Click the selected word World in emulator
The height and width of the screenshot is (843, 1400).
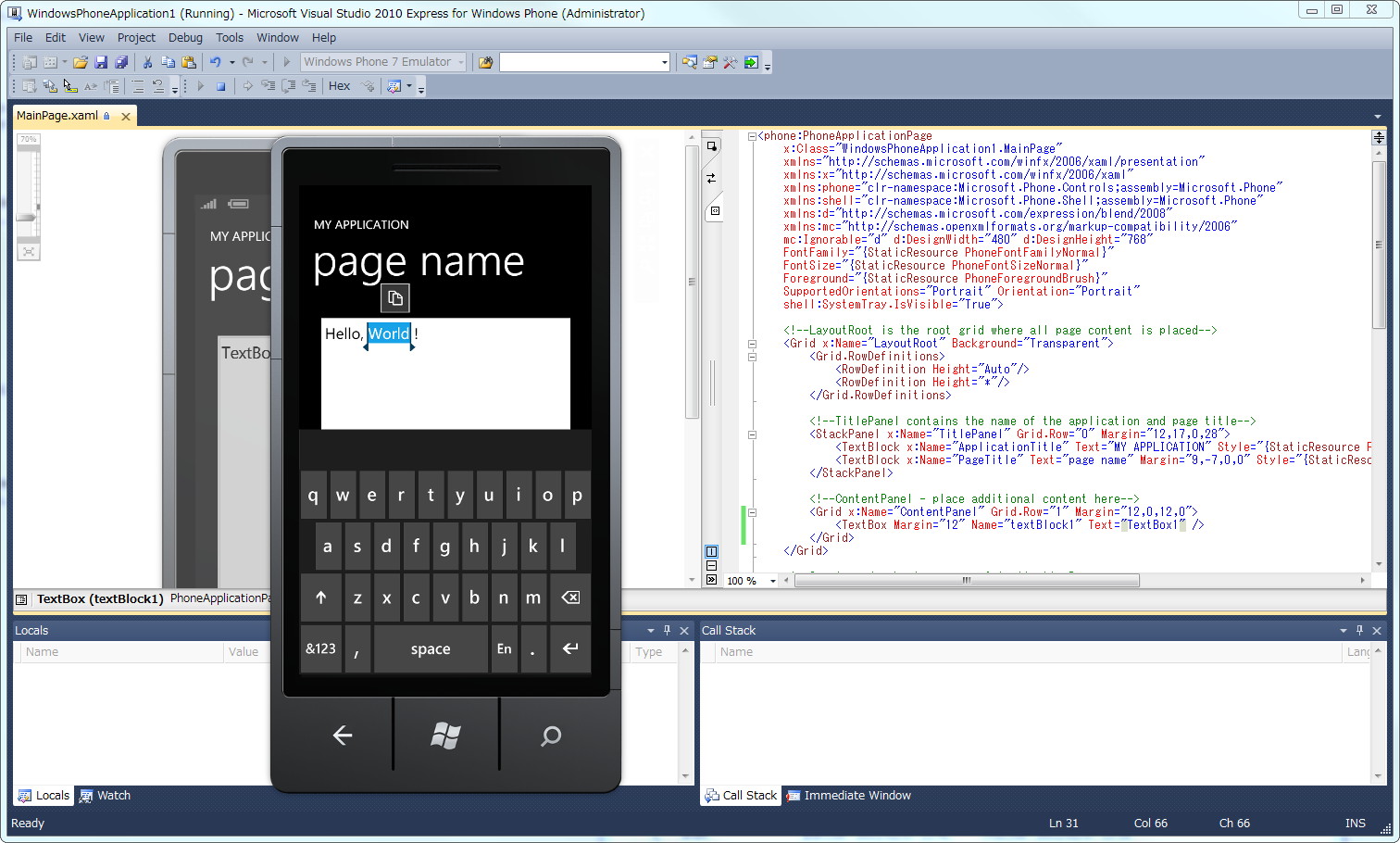click(x=389, y=334)
